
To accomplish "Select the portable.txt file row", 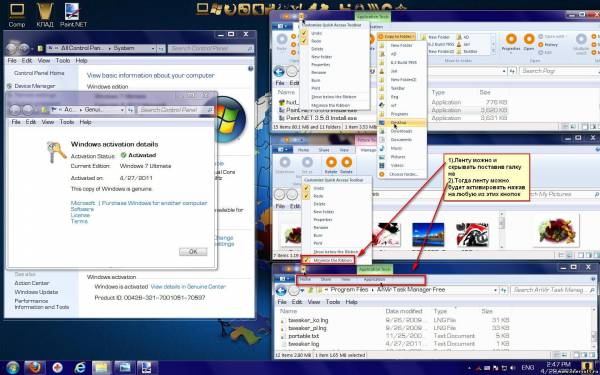I will click(394, 336).
